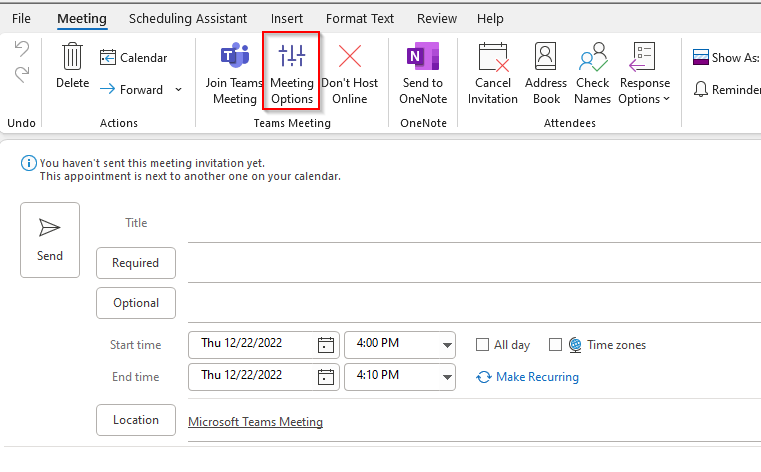Viewport: 761px width, 472px height.
Task: Open the end time 4:10 PM dropdown
Action: tap(447, 377)
